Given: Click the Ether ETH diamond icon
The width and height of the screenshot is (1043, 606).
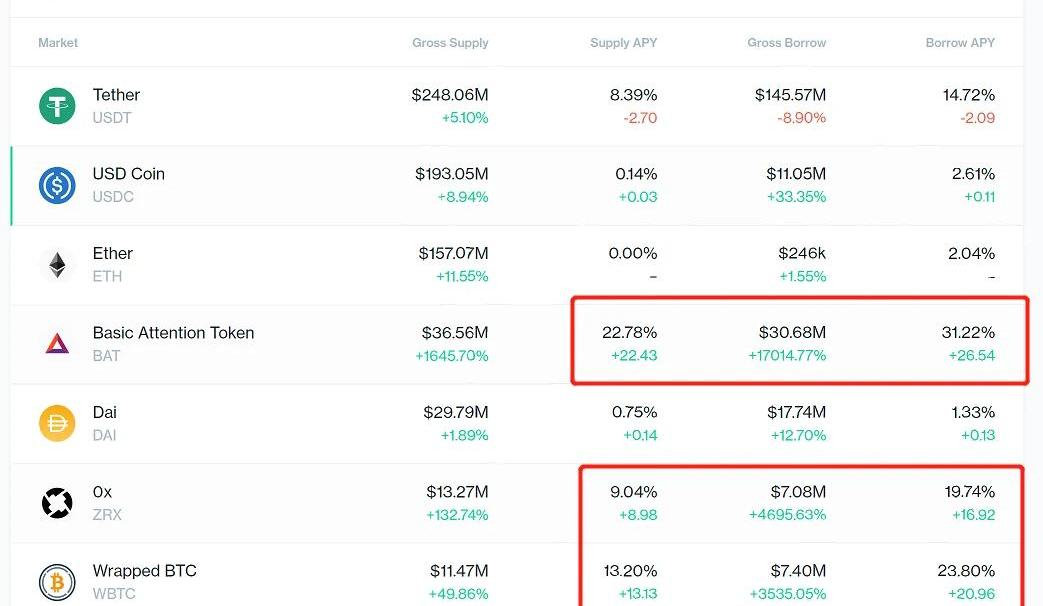Looking at the screenshot, I should tap(57, 265).
